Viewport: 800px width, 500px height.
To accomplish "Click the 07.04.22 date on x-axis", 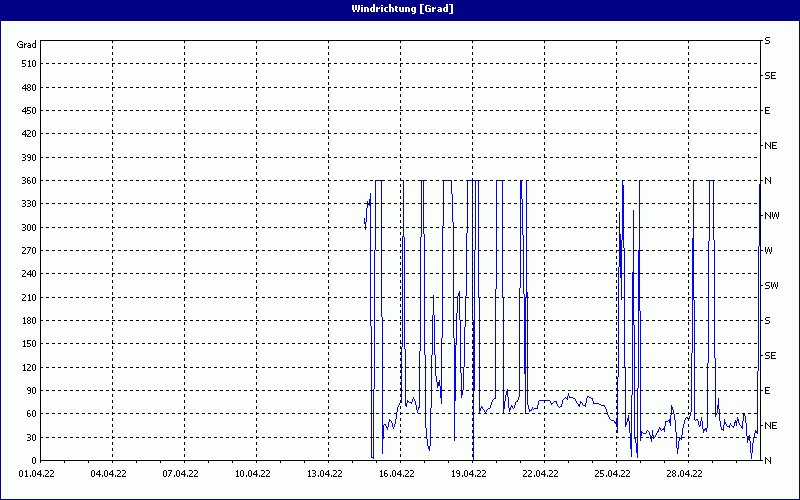I will 182,474.
